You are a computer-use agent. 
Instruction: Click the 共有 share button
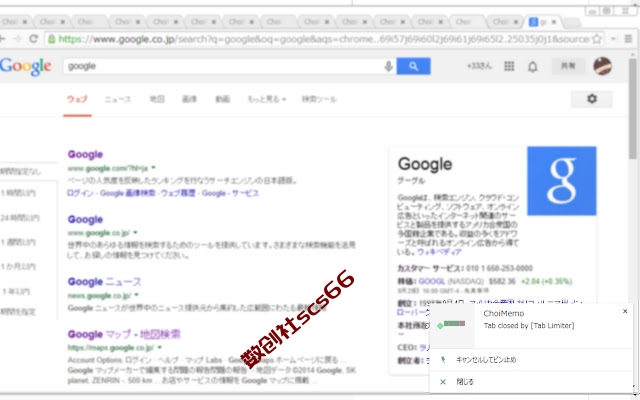[x=568, y=66]
